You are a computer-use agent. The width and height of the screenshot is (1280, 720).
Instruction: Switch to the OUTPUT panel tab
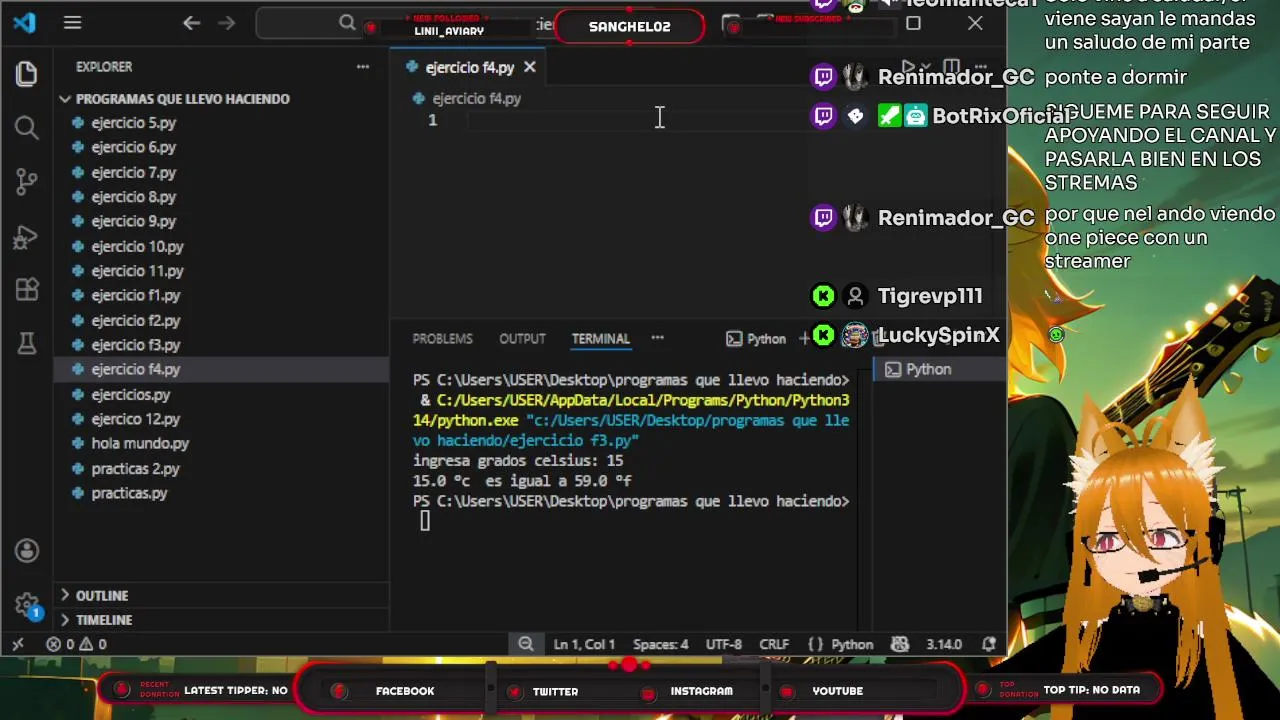(522, 338)
